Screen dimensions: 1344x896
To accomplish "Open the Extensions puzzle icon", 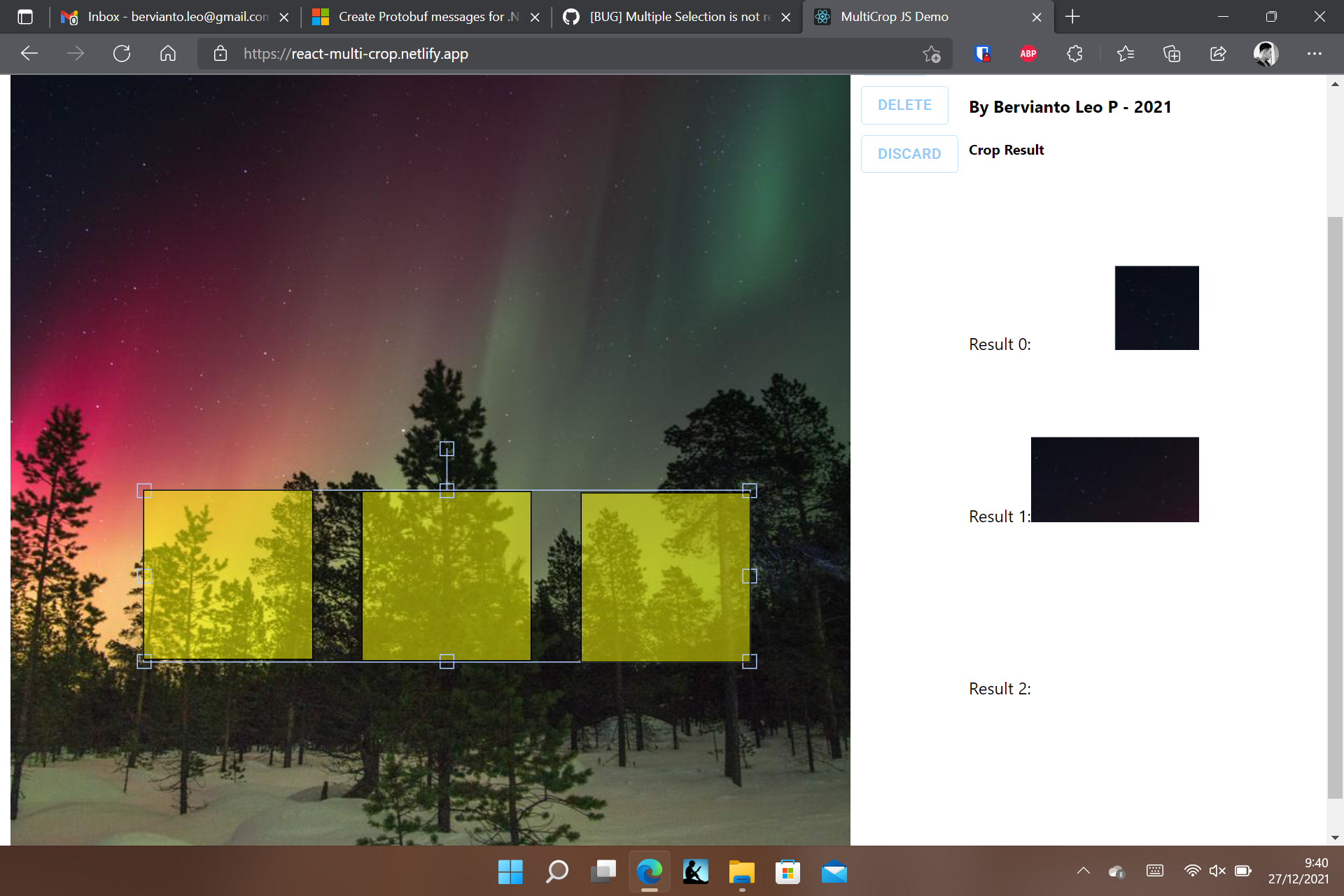I will click(x=1074, y=53).
